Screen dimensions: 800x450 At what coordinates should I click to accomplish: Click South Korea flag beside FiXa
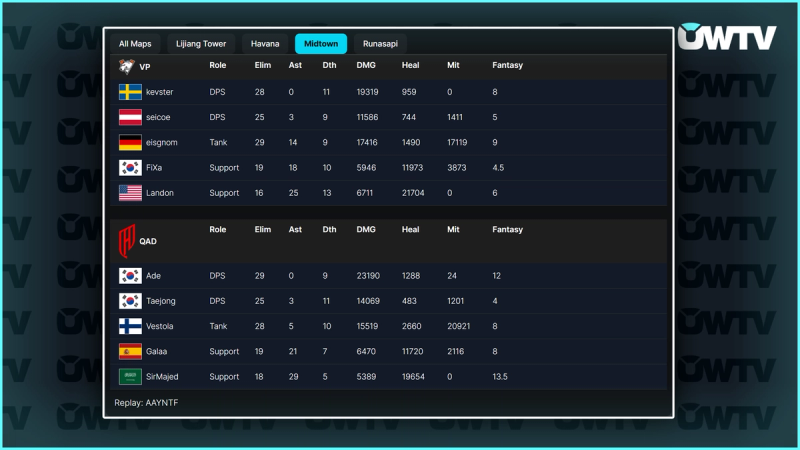point(130,167)
